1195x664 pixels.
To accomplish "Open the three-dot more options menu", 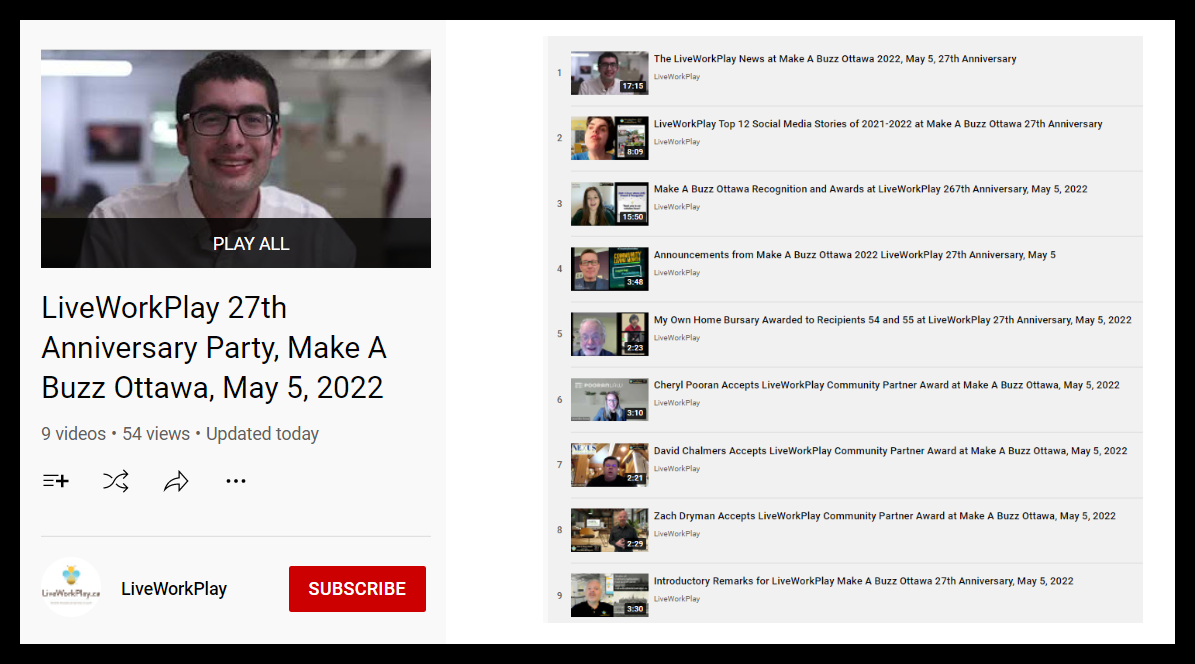I will tap(236, 481).
